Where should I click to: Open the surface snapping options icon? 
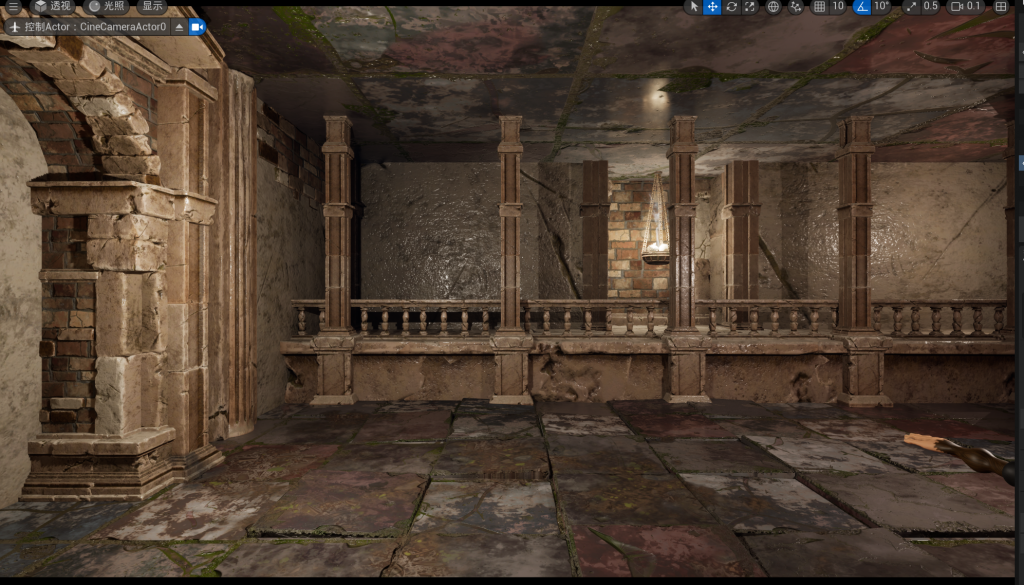click(x=796, y=6)
